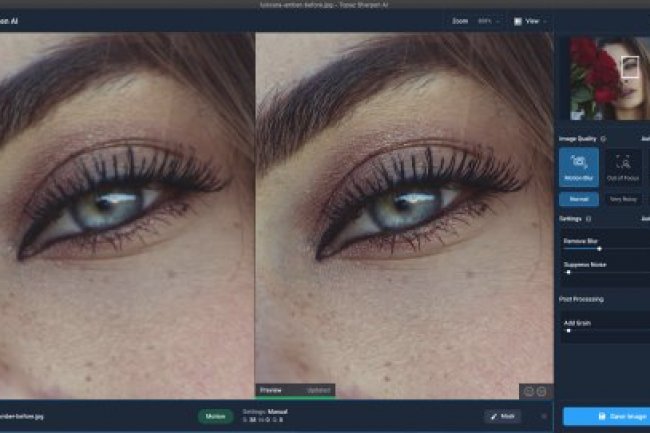Image resolution: width=650 pixels, height=433 pixels.
Task: Click the Remove Blur slider handle
Action: point(599,249)
